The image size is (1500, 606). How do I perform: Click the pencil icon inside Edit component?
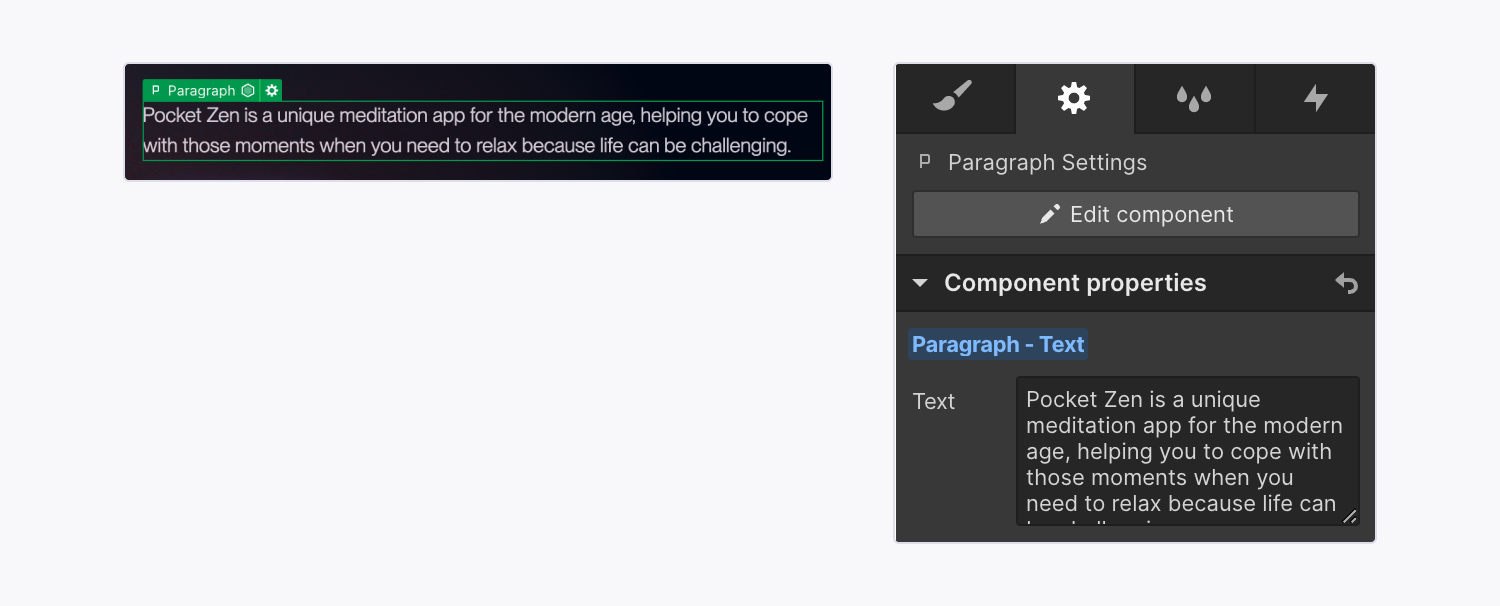pyautogui.click(x=1049, y=213)
